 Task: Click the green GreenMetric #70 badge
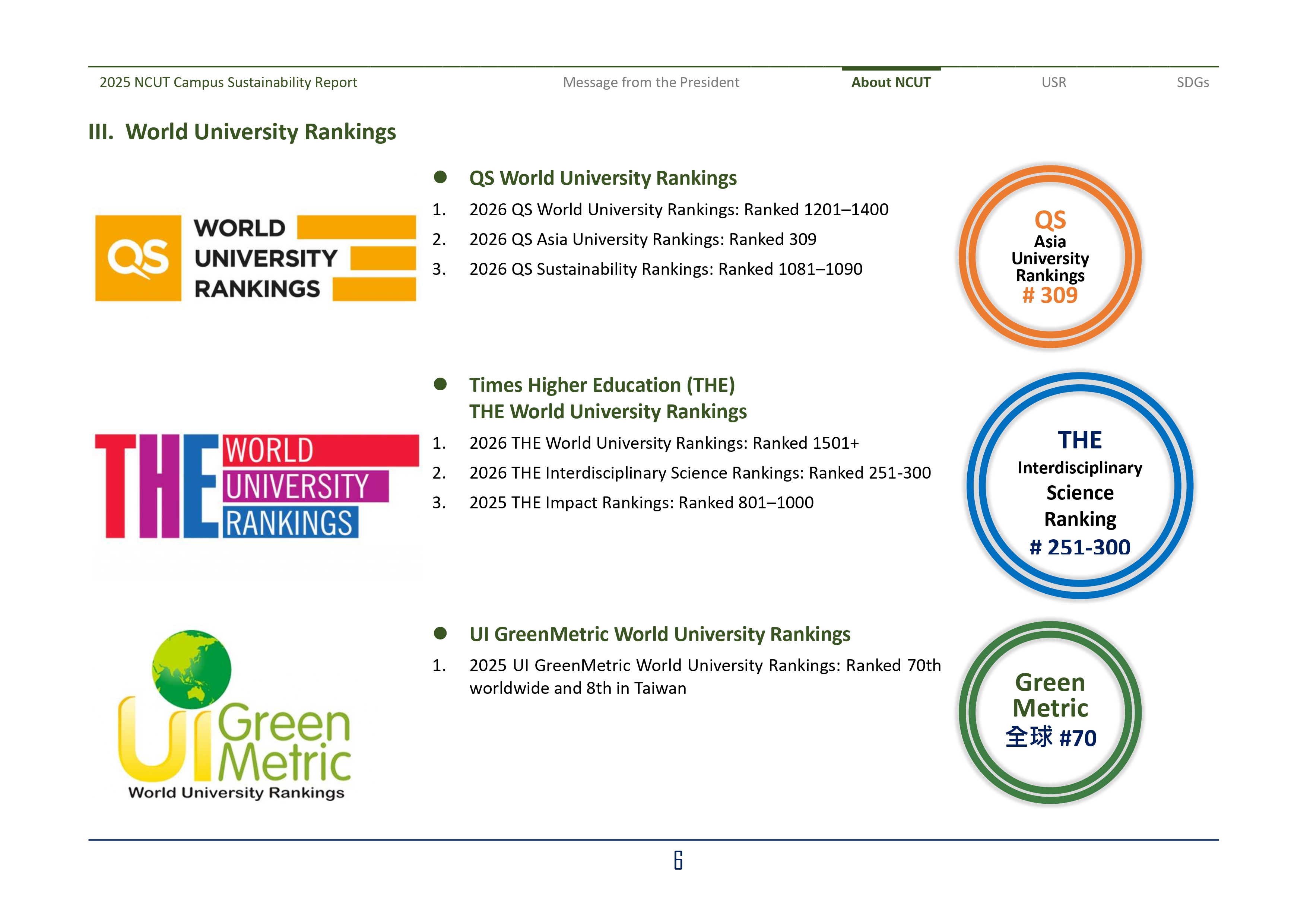tap(1050, 712)
